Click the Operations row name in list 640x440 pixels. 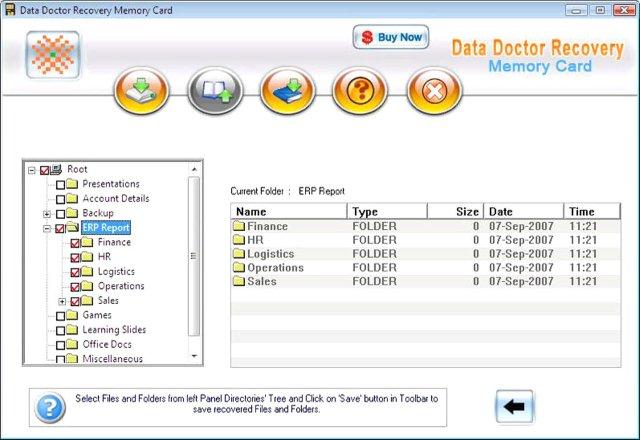pos(276,267)
